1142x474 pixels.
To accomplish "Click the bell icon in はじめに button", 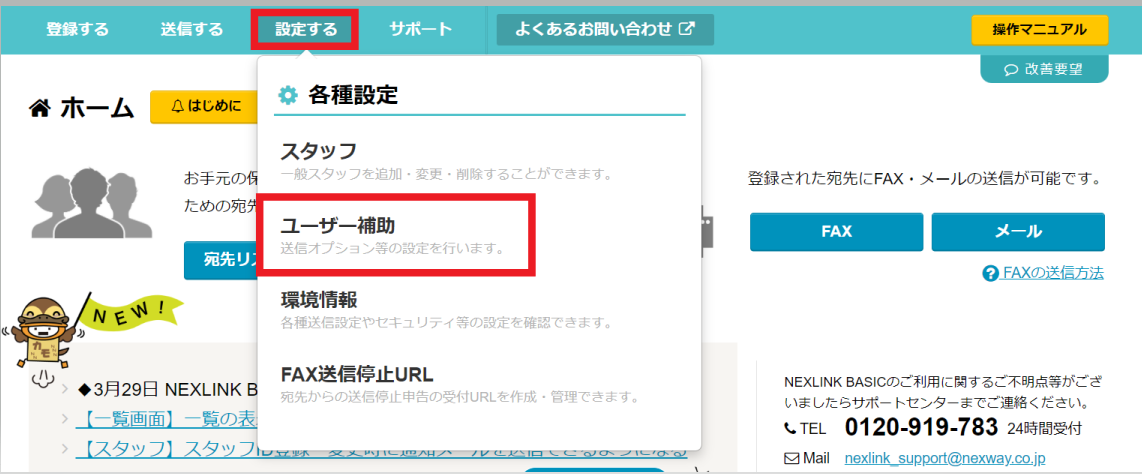I will click(177, 107).
